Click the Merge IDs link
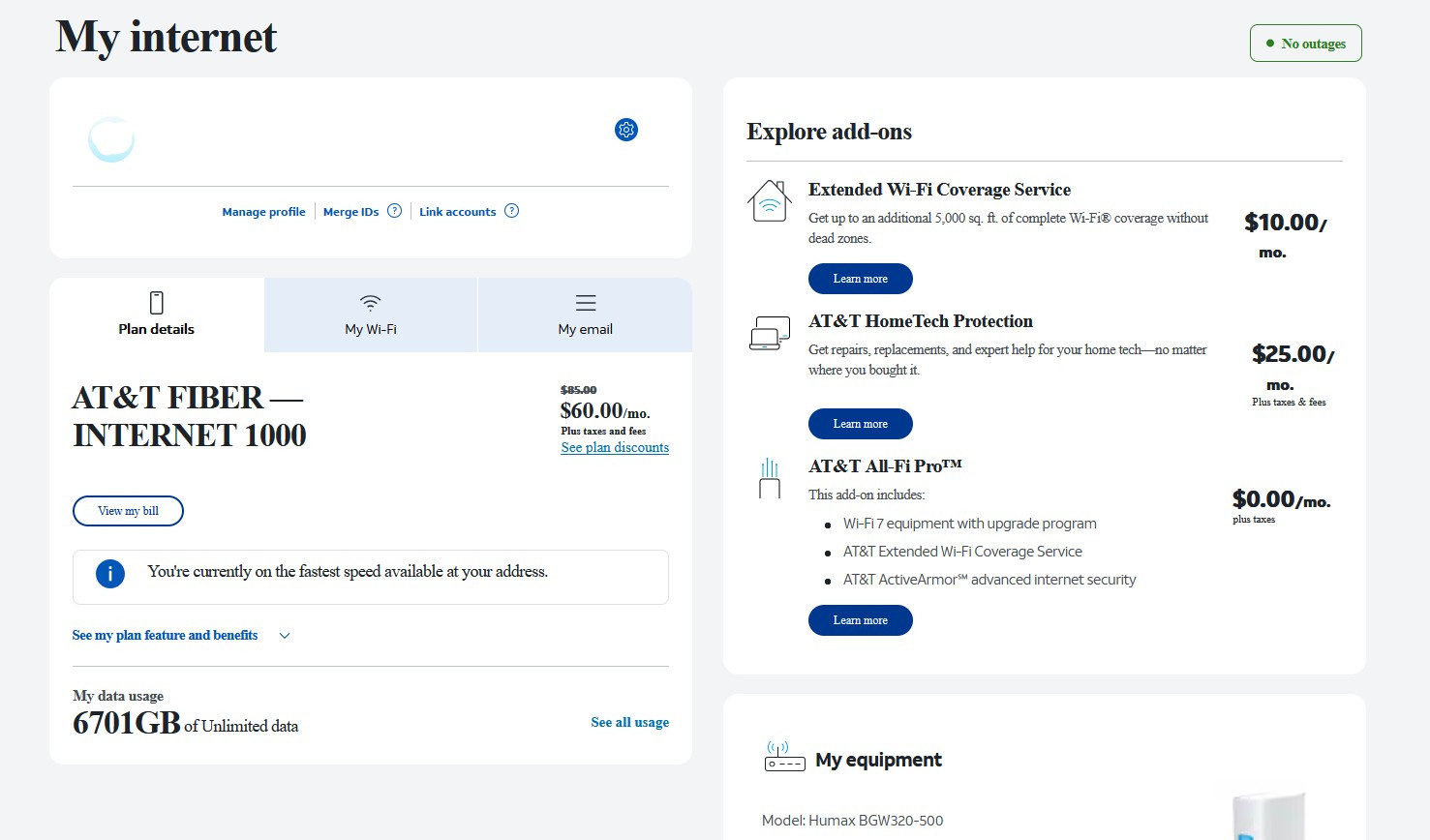 click(x=350, y=212)
